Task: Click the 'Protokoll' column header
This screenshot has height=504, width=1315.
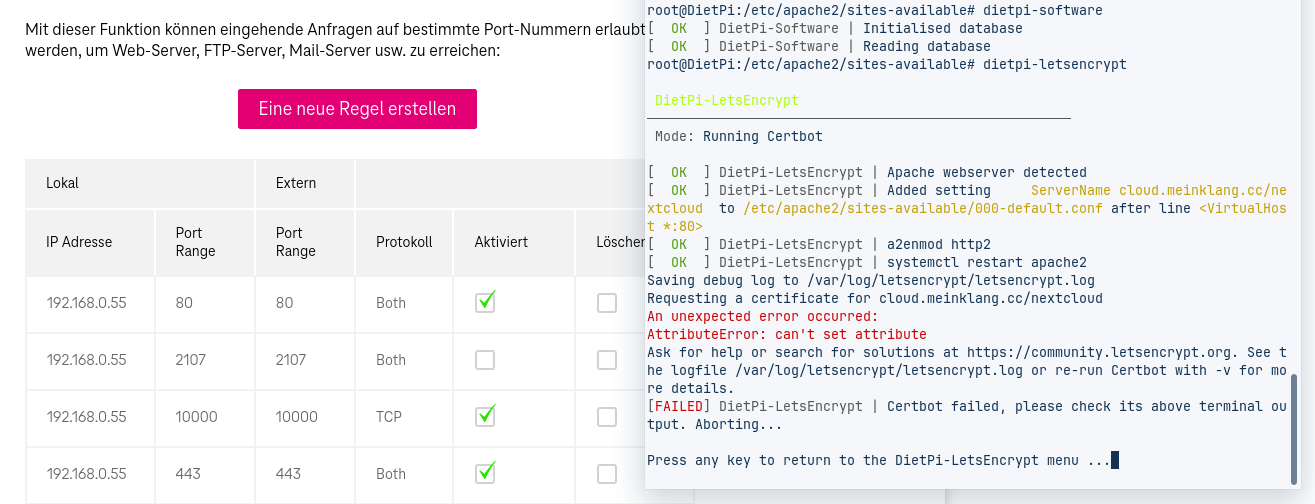Action: (404, 242)
